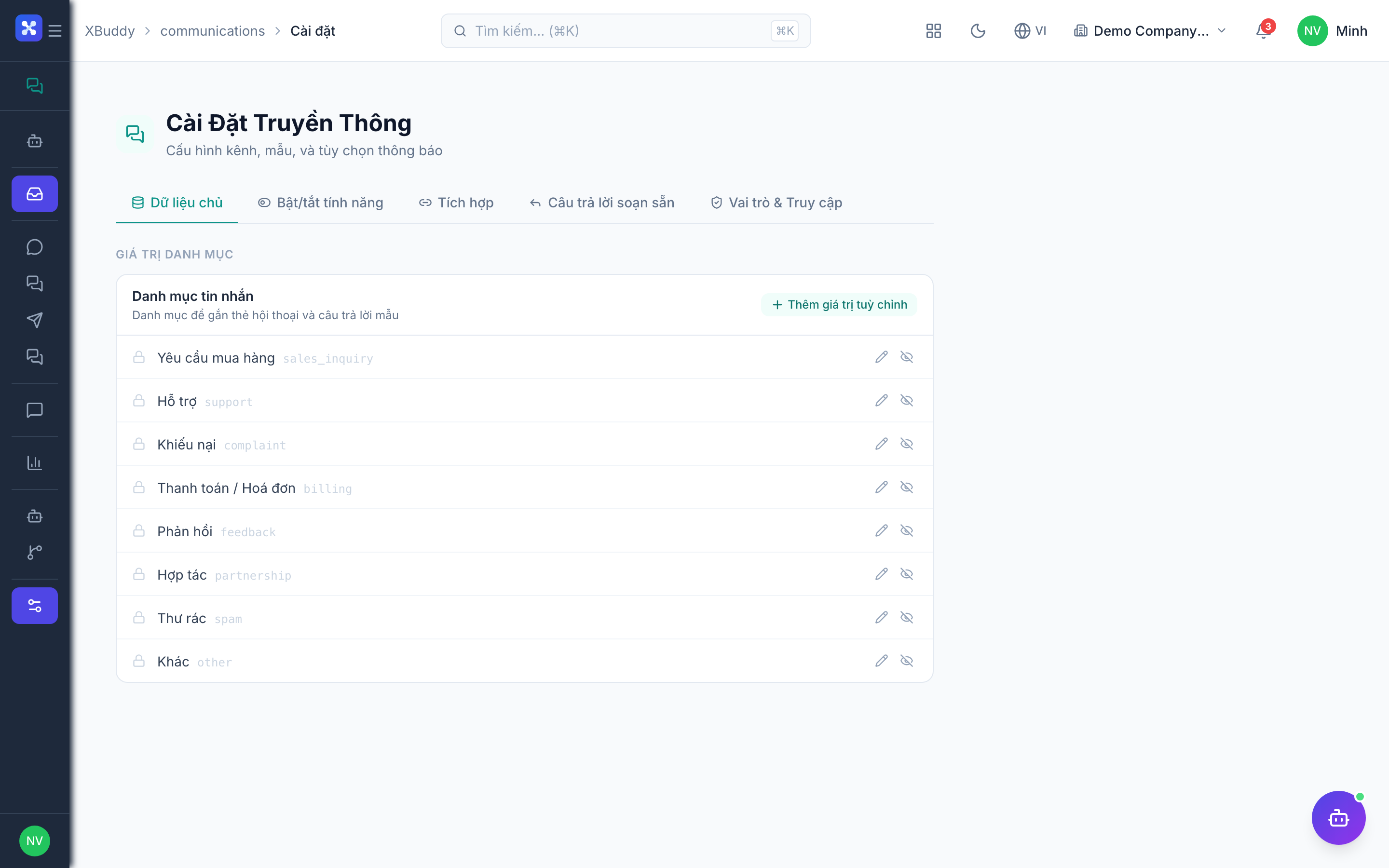Switch to Tích hợp tab

coord(456,203)
